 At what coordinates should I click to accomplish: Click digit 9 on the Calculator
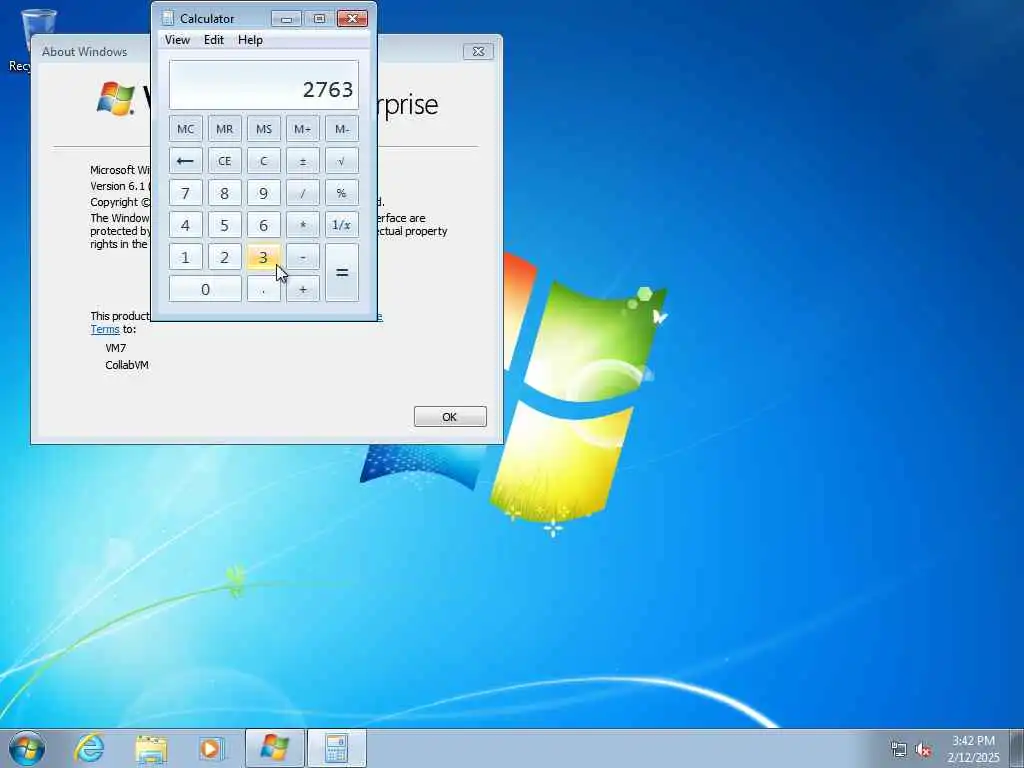coord(263,193)
